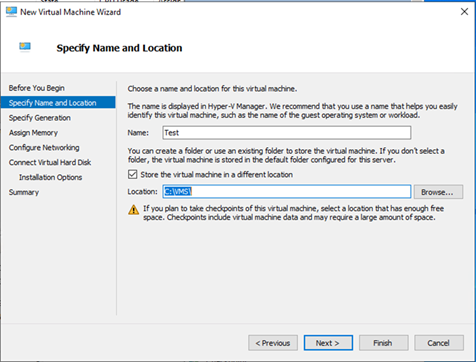476x362 pixels.
Task: Click Finish to create the virtual machine
Action: (383, 343)
